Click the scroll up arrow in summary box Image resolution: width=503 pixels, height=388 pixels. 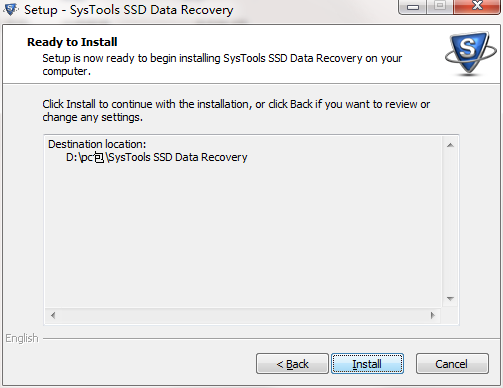pyautogui.click(x=450, y=145)
